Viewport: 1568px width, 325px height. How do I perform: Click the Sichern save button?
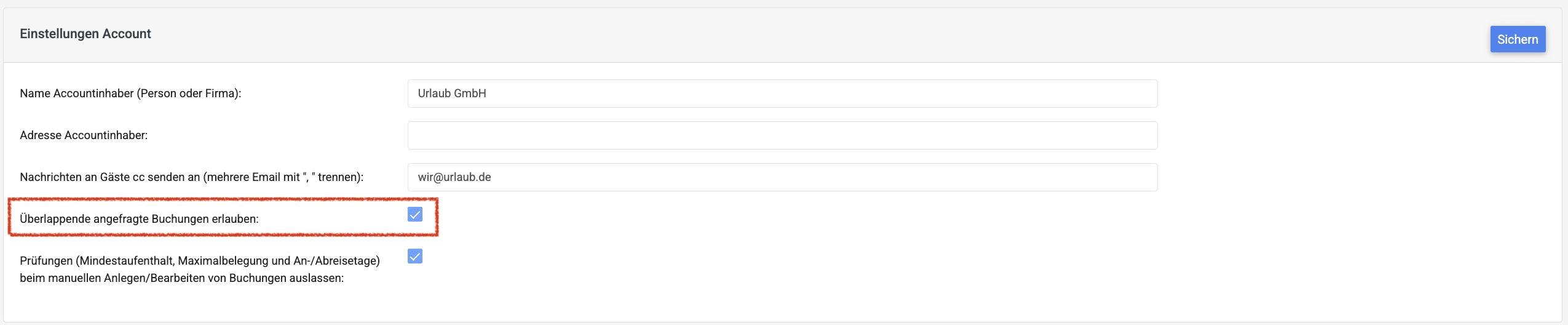coord(1517,39)
